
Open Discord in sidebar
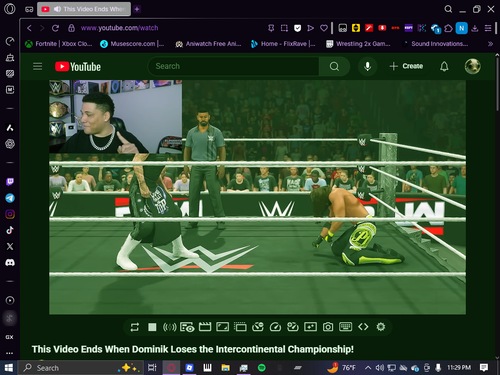[10, 263]
